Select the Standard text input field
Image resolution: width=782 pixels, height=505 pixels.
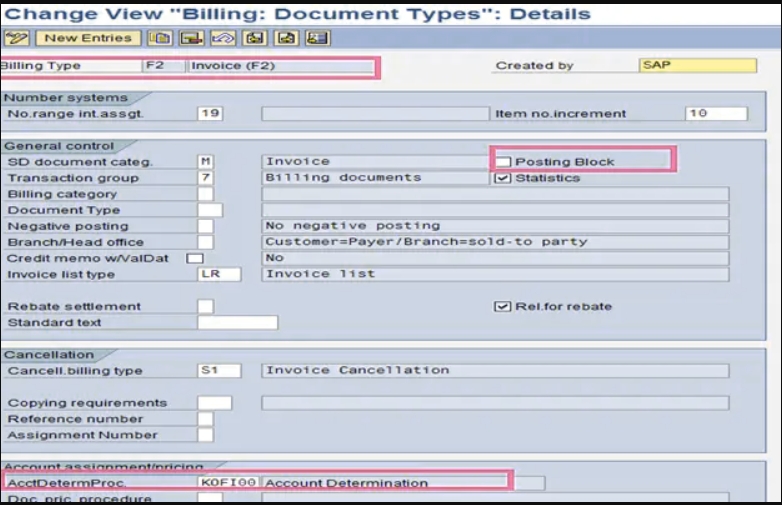(237, 323)
